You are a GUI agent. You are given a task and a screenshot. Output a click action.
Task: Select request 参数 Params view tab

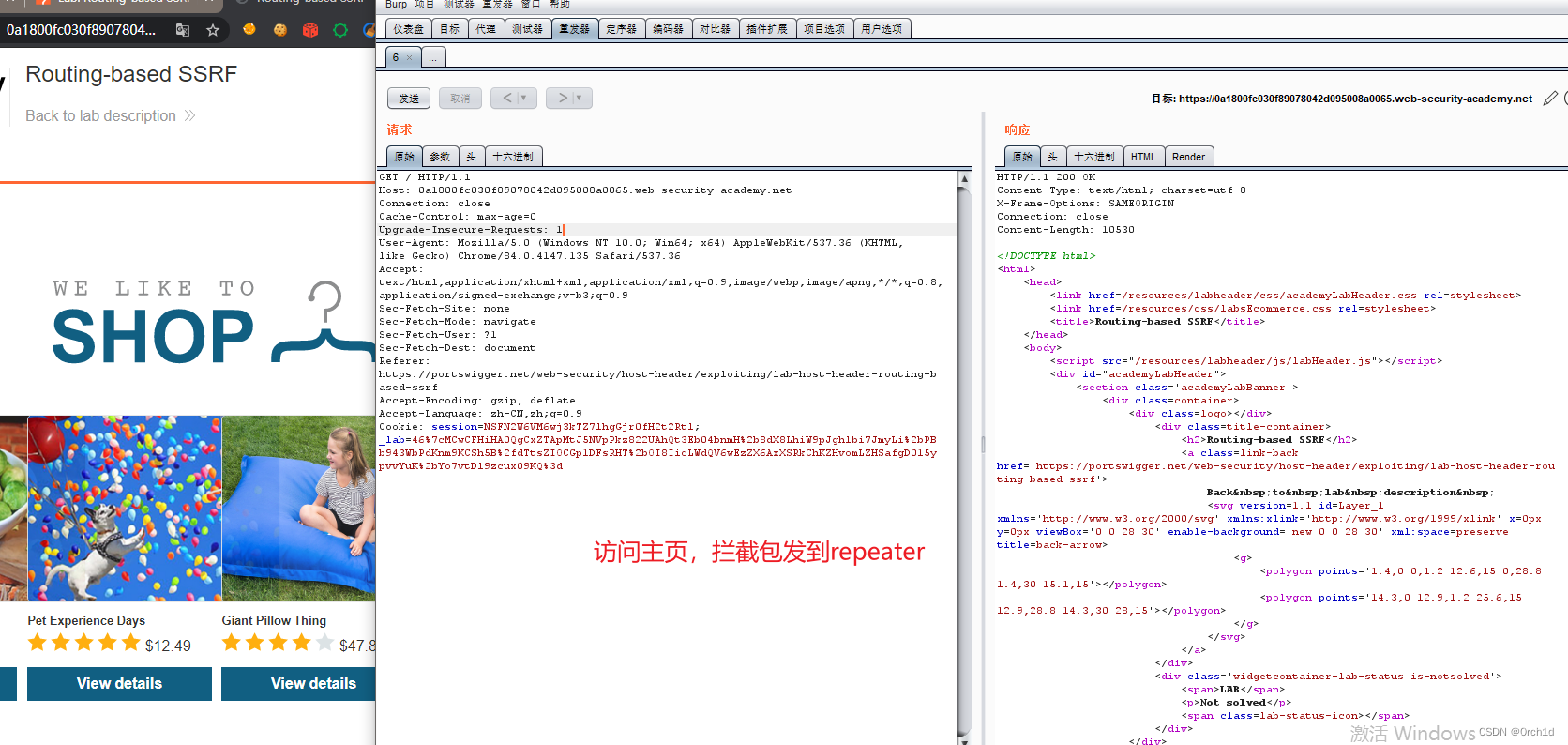(440, 157)
